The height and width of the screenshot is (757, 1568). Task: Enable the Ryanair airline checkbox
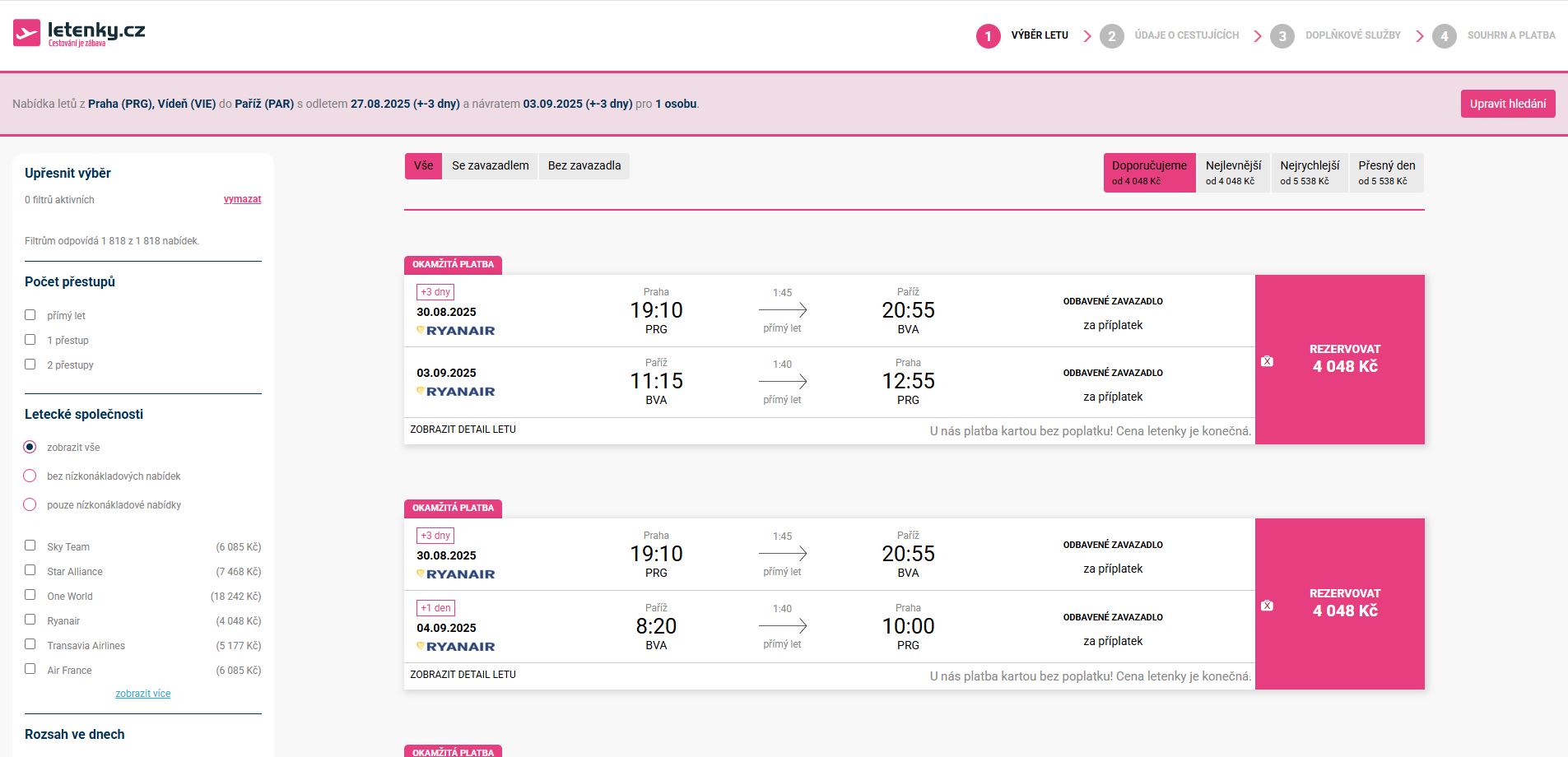point(30,620)
